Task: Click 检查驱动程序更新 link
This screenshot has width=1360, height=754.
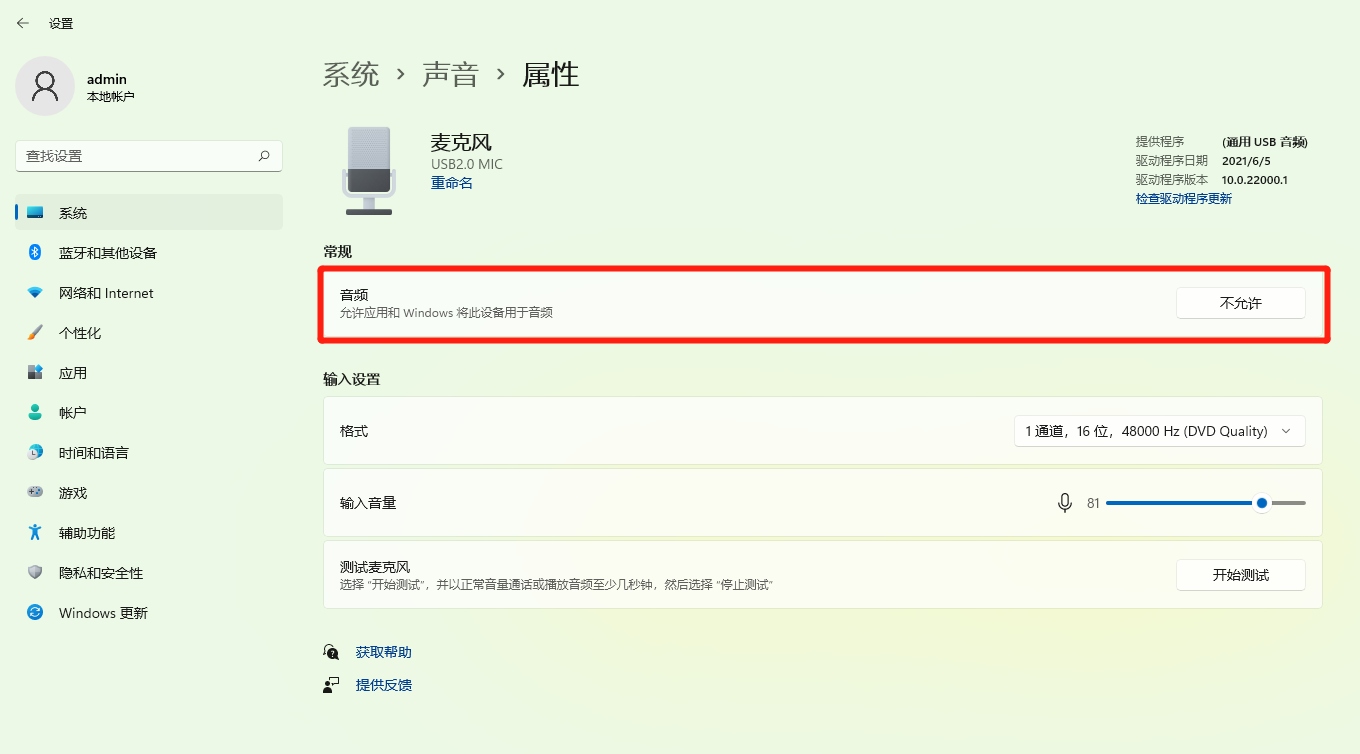Action: [x=1184, y=199]
